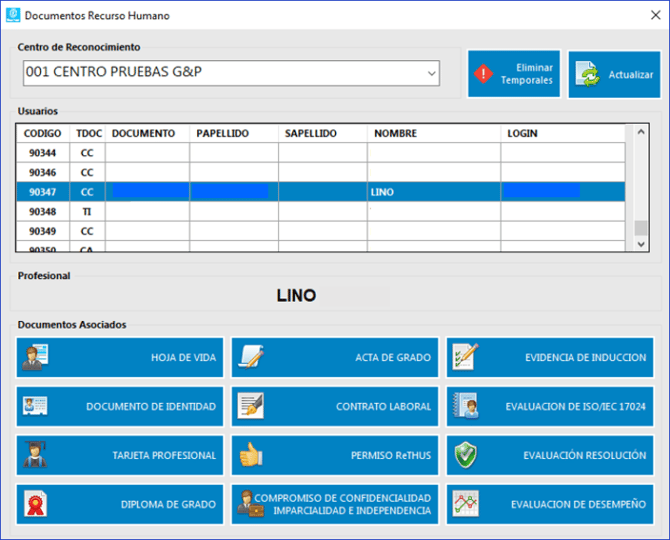Select user row with code 90349
The image size is (670, 540).
[321, 231]
